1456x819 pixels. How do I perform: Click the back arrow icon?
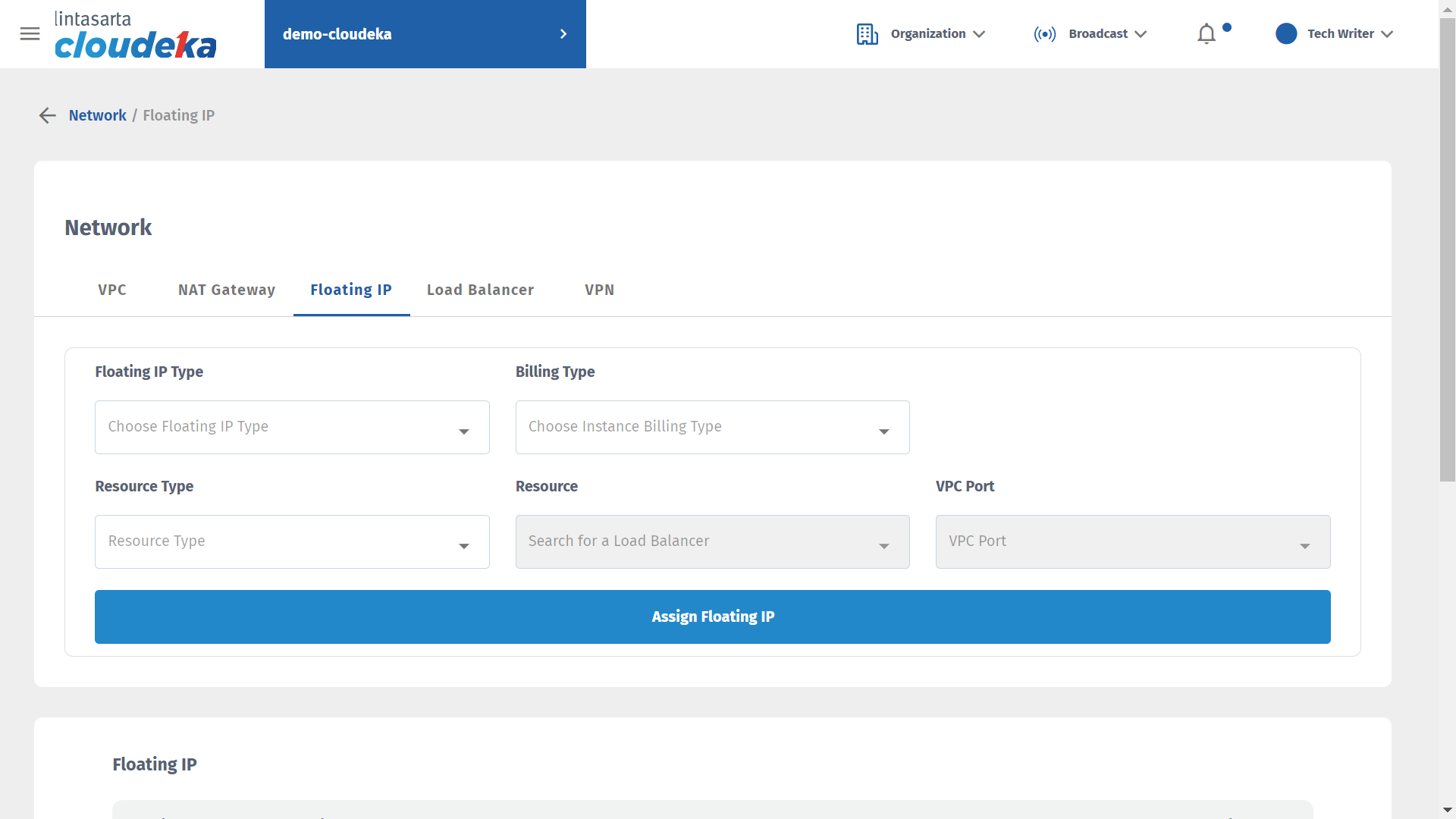48,115
